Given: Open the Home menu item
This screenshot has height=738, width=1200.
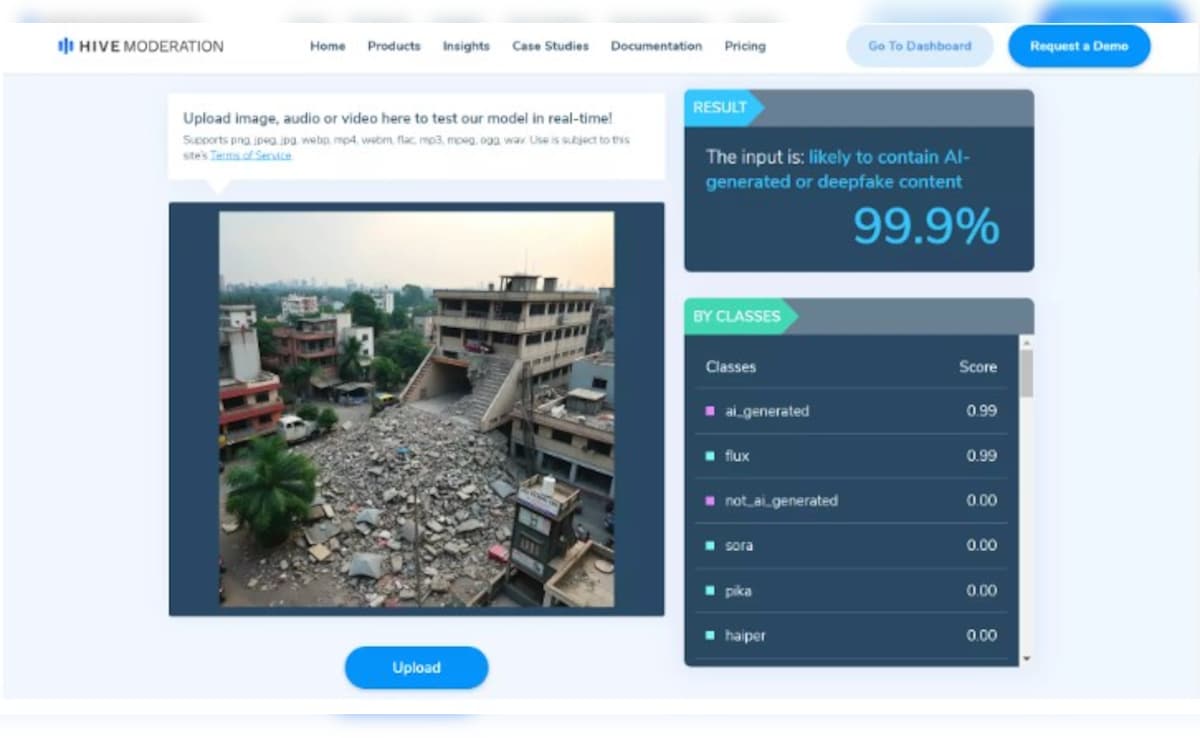Looking at the screenshot, I should [327, 46].
